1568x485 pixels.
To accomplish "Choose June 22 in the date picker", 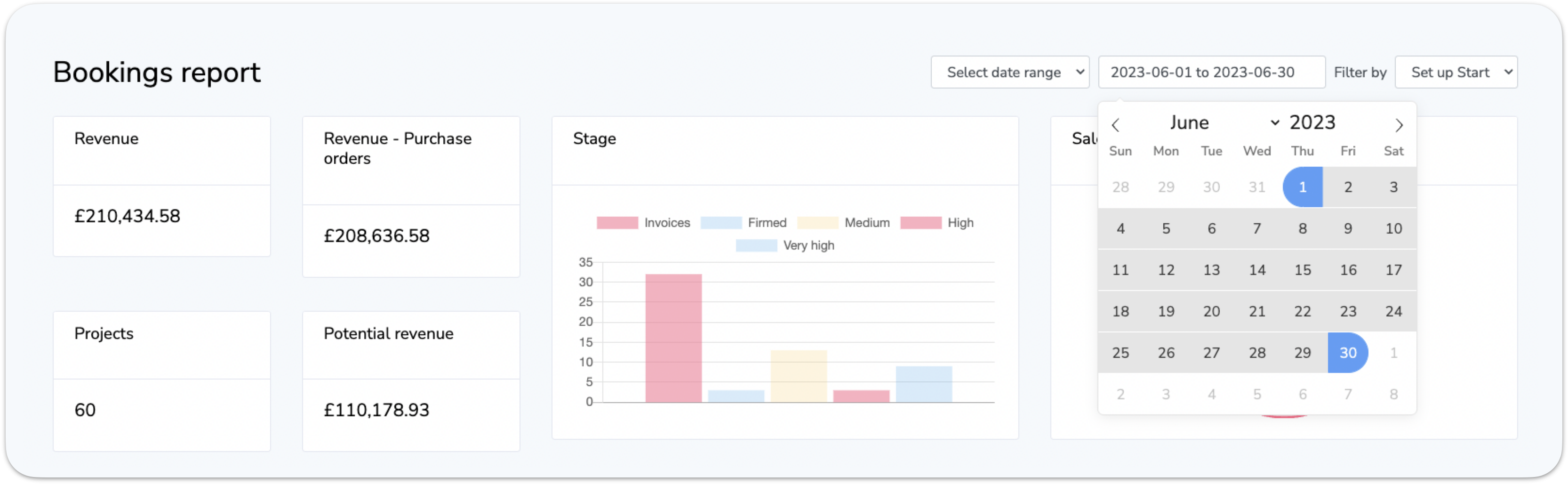I will (x=1302, y=311).
